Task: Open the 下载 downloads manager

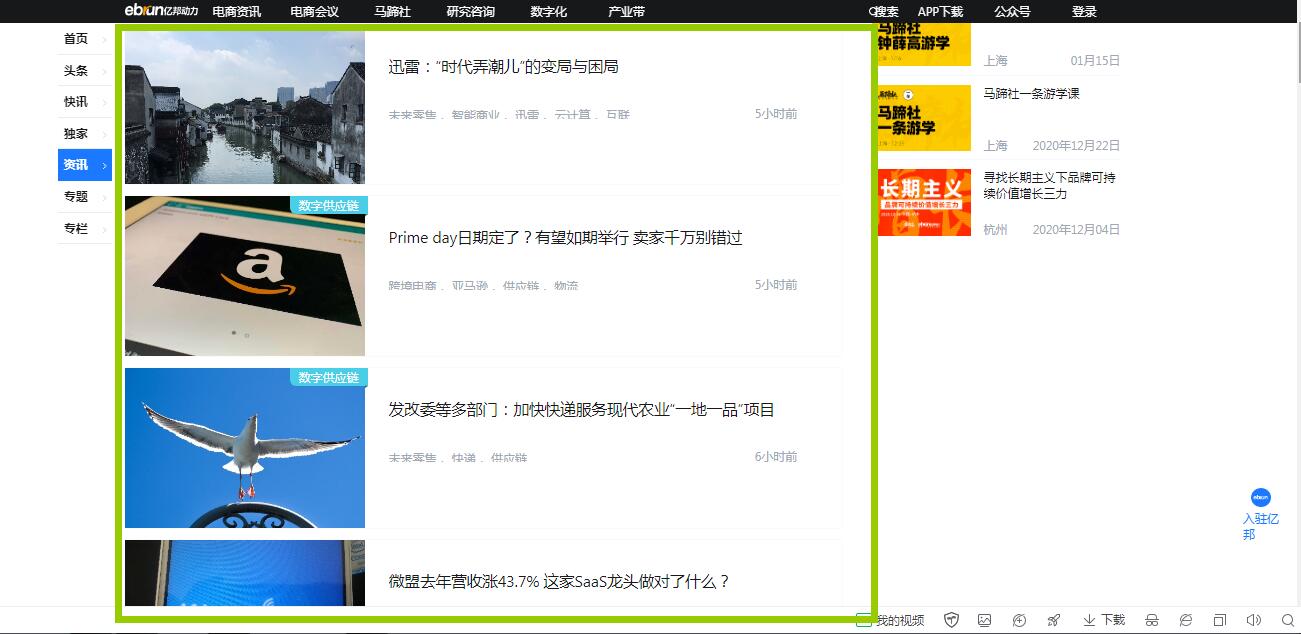Action: tap(1104, 620)
